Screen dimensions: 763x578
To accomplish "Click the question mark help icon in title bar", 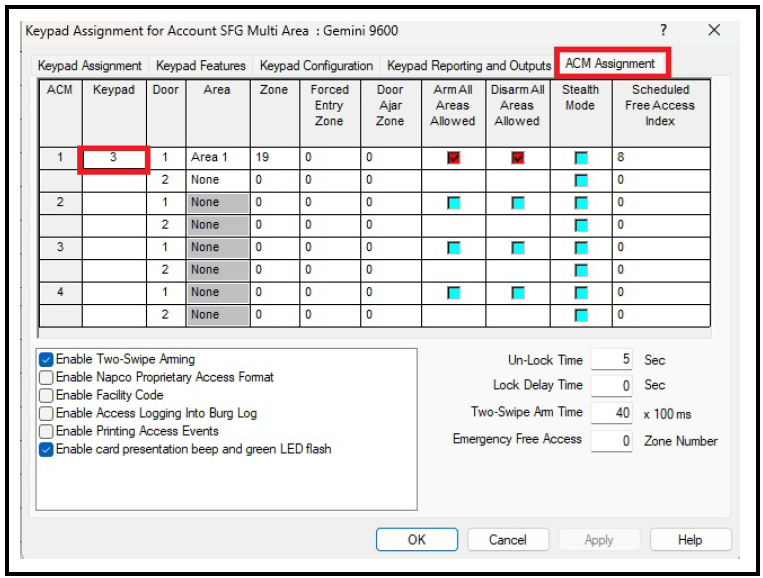I will tap(663, 30).
